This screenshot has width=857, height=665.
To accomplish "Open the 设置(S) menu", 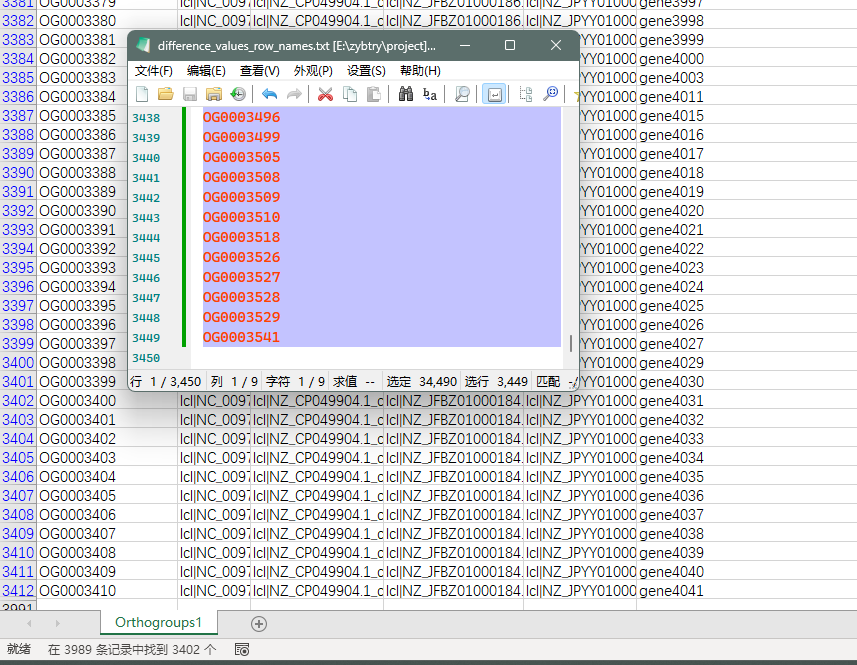I will (x=366, y=71).
